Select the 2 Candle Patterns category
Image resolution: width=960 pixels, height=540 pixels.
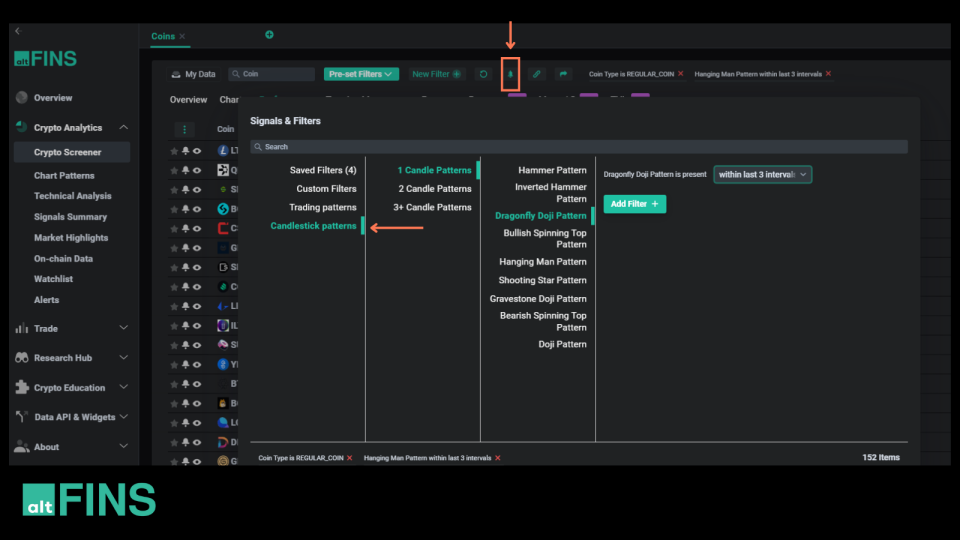pos(434,189)
